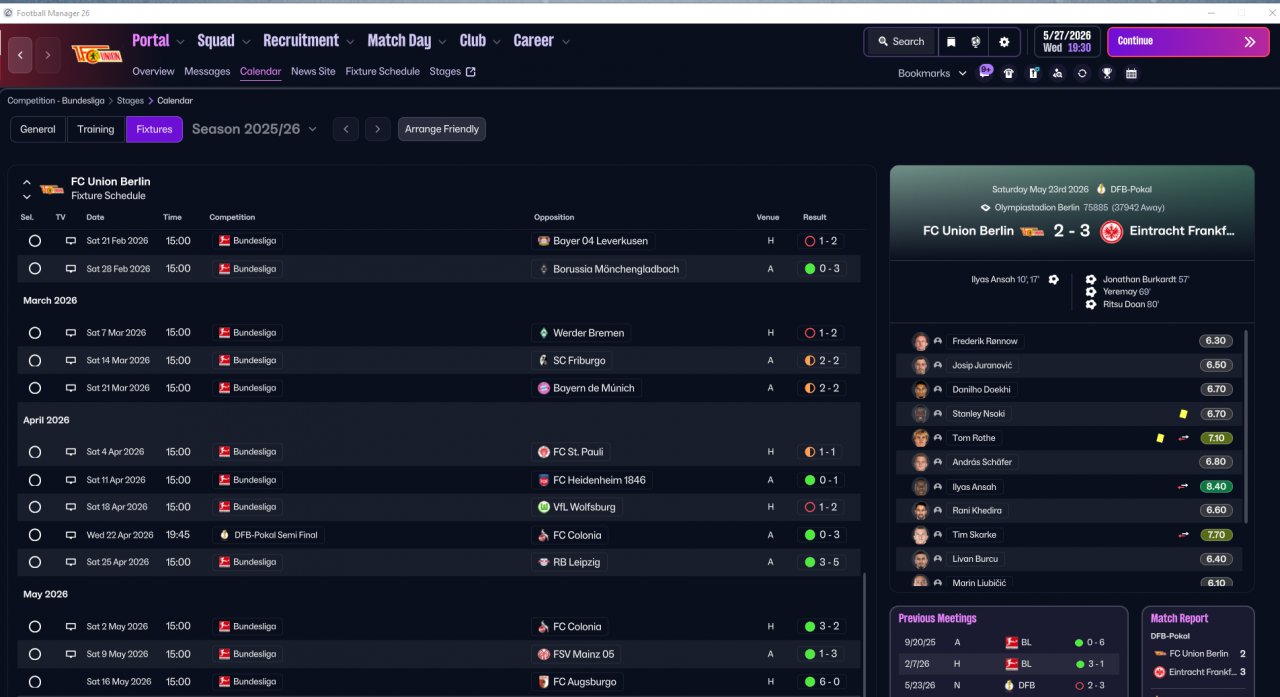This screenshot has height=697, width=1280.
Task: Open the News Site tab
Action: 313,72
